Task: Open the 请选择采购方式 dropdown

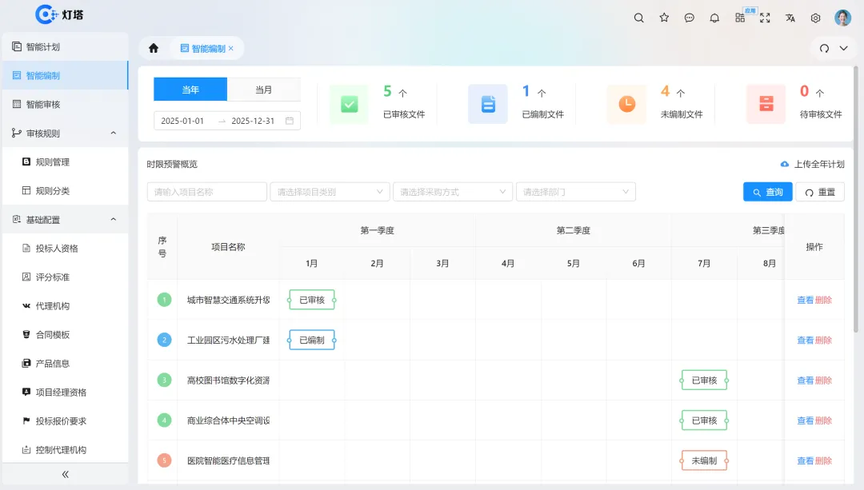Action: coord(452,192)
